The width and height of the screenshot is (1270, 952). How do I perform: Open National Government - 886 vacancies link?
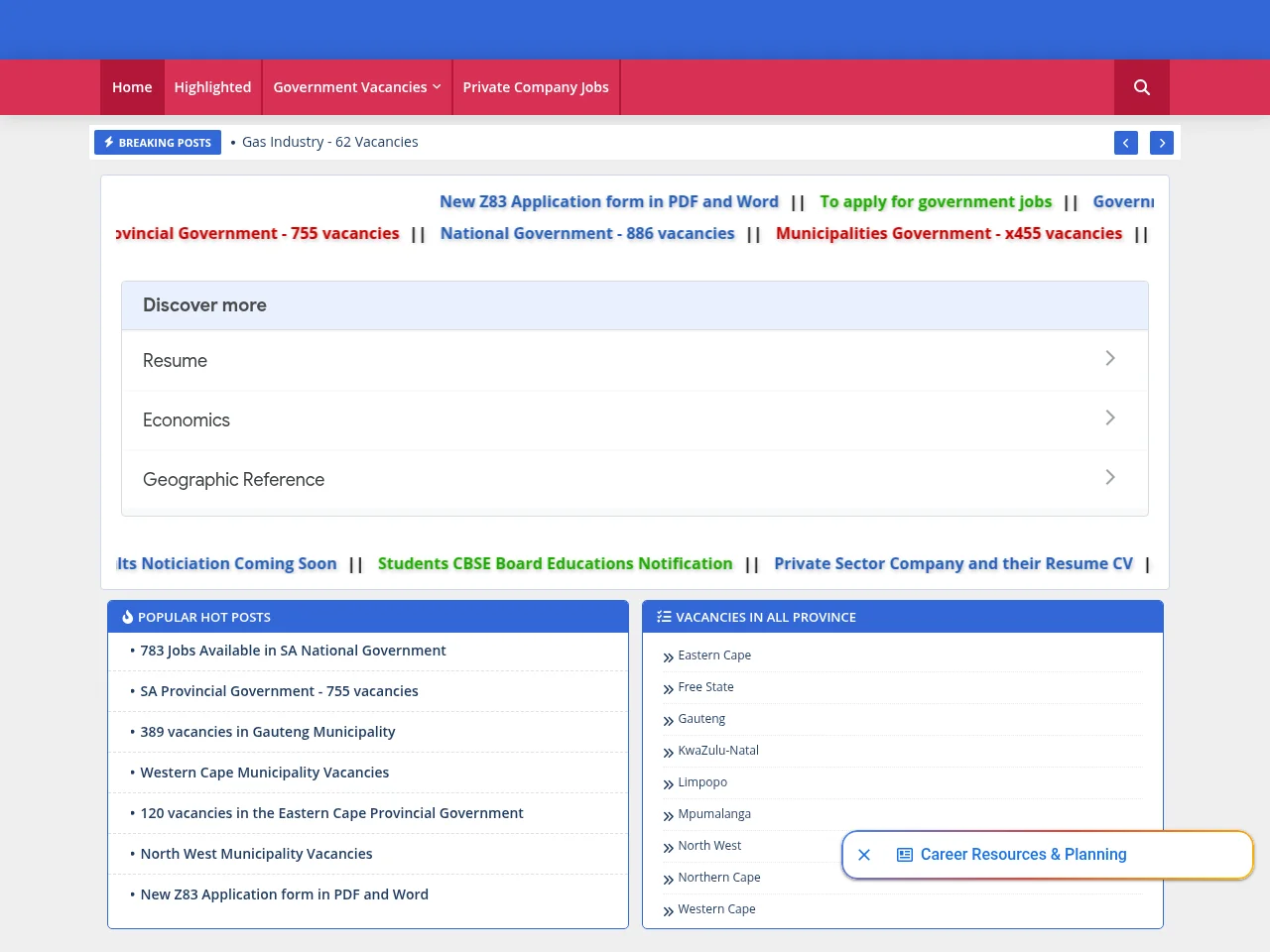click(587, 233)
